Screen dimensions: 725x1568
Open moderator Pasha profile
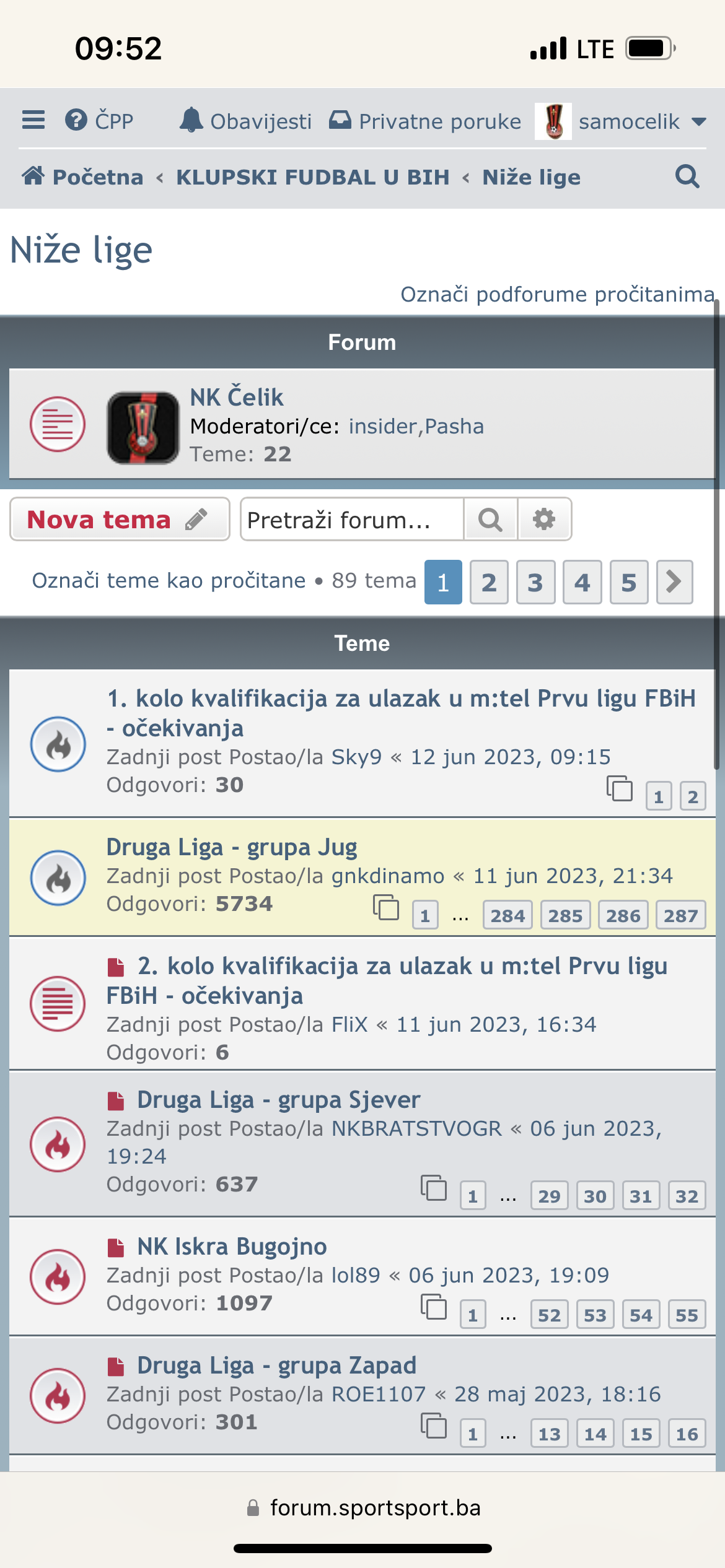pyautogui.click(x=454, y=426)
